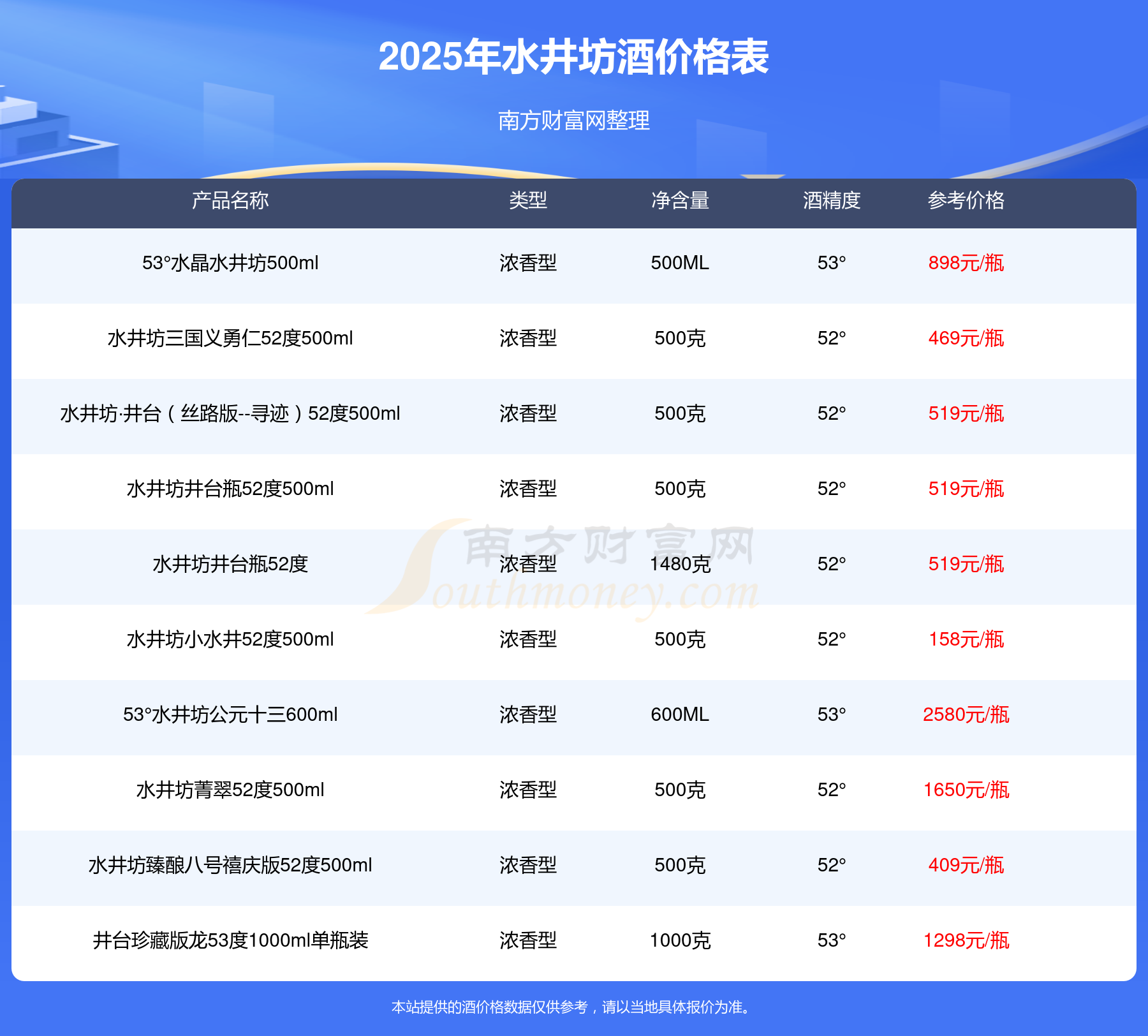Select 53° in the 53°水晶水井坊500ml row
This screenshot has height=1036, width=1148.
coord(832,263)
